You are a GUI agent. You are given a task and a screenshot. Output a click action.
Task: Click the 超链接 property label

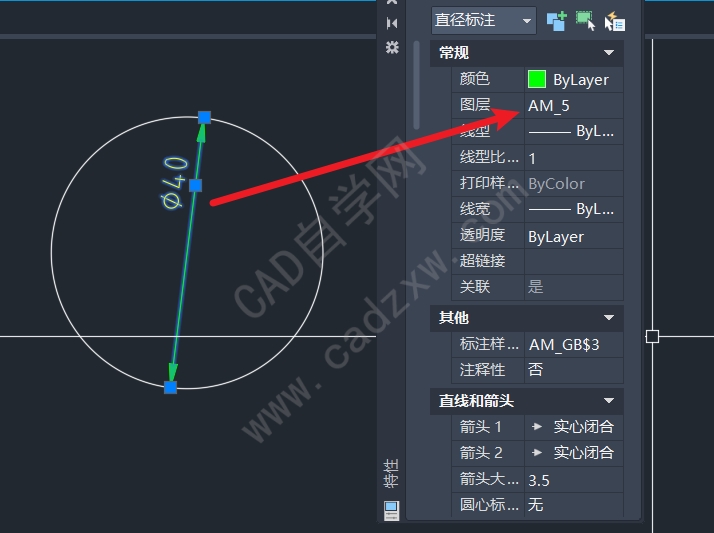coord(482,261)
